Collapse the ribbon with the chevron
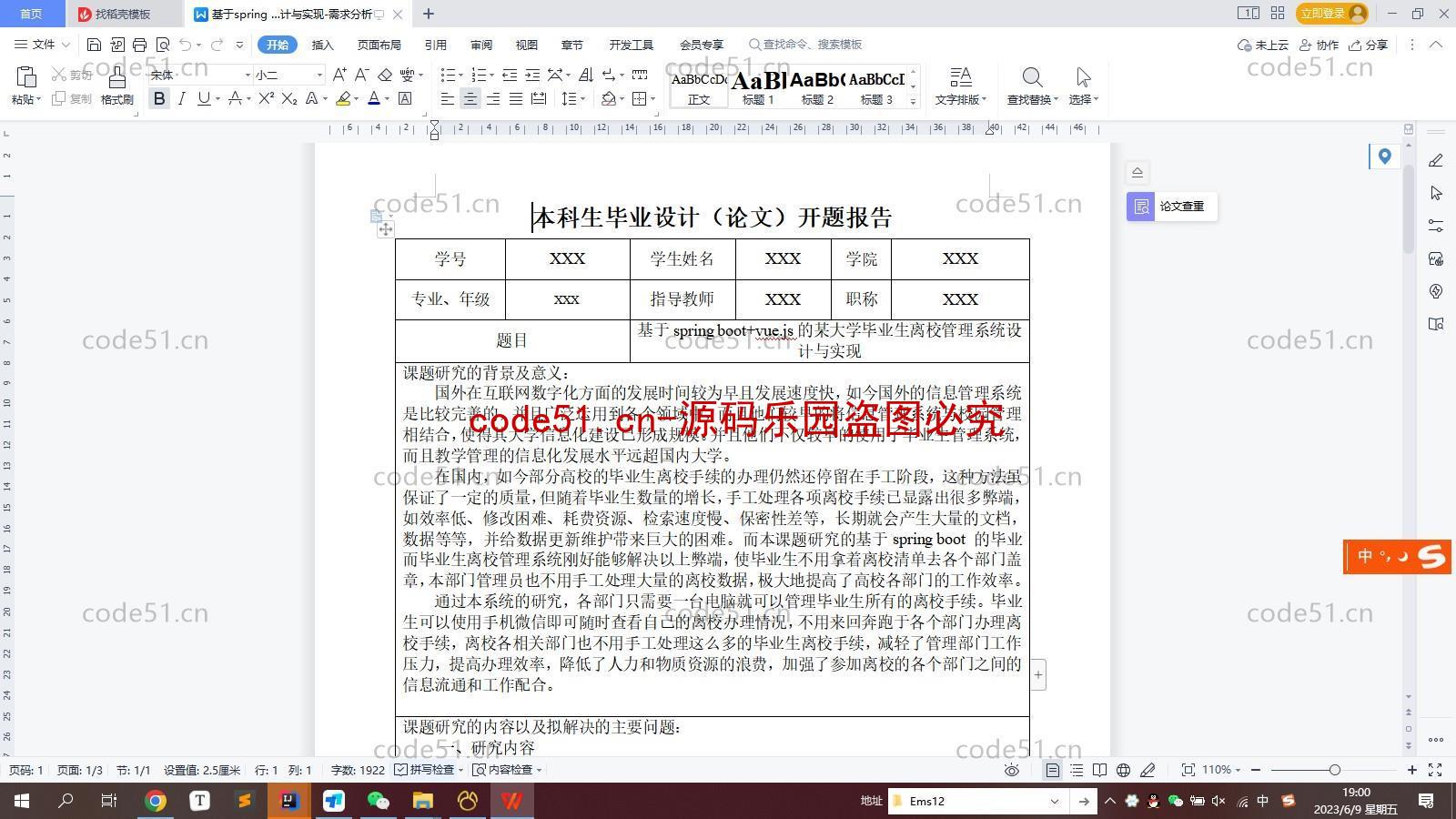Screen dimensions: 1456x819 (x=1437, y=45)
